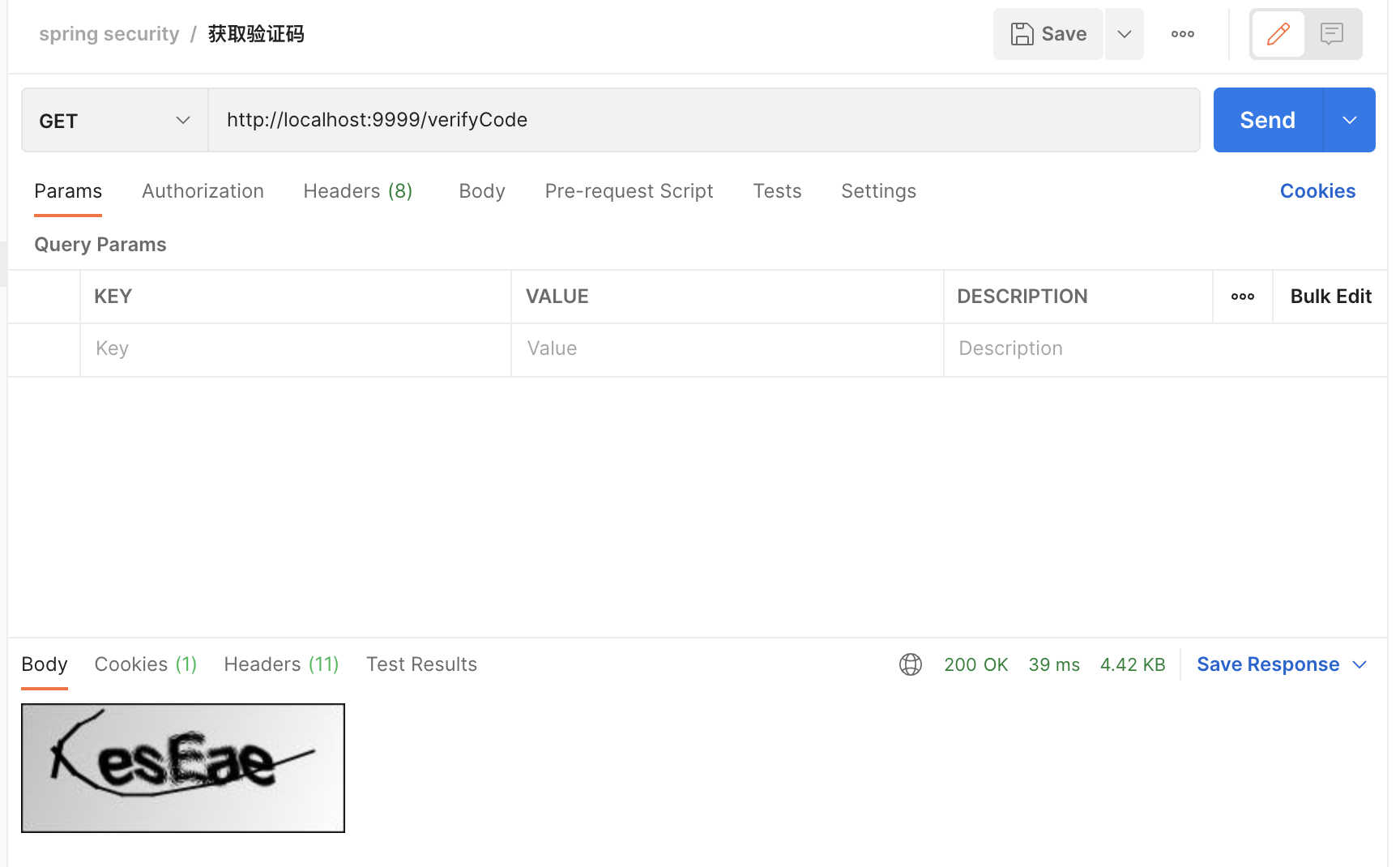This screenshot has height=867, width=1400.
Task: Click the request URL field
Action: (x=704, y=120)
